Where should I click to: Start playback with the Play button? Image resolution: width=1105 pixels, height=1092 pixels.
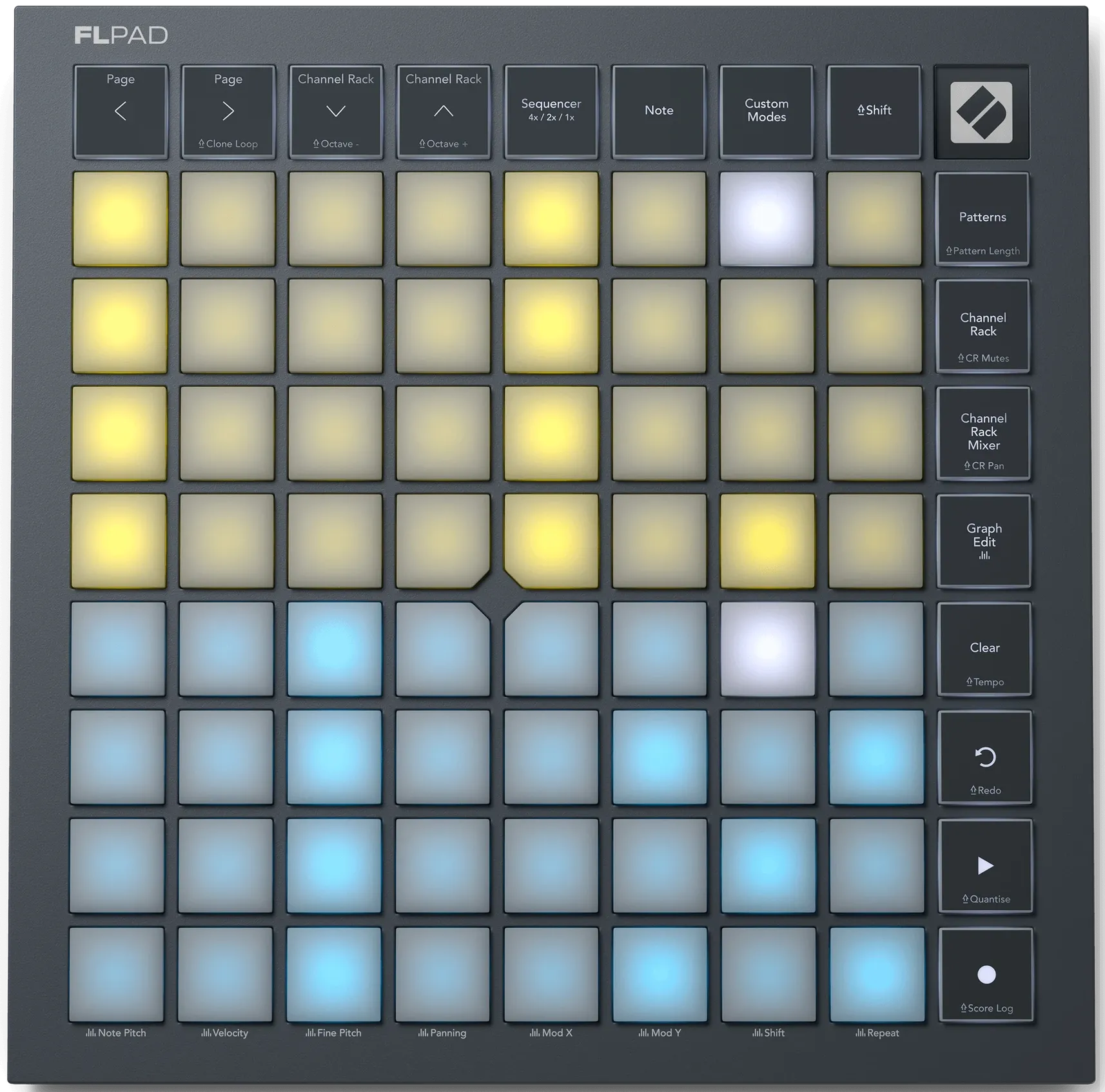click(986, 866)
